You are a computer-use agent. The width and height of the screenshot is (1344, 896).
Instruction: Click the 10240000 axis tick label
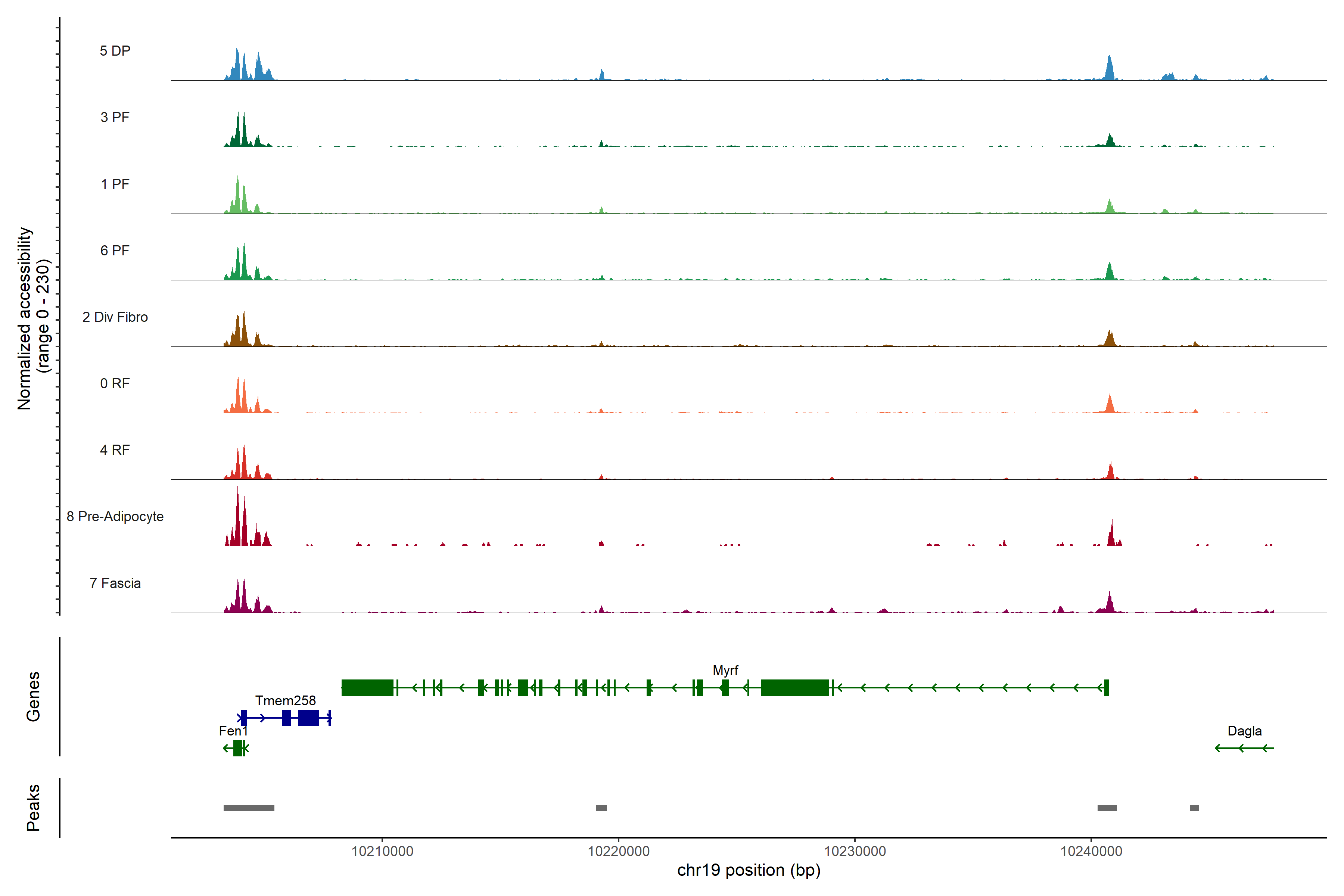(1091, 852)
